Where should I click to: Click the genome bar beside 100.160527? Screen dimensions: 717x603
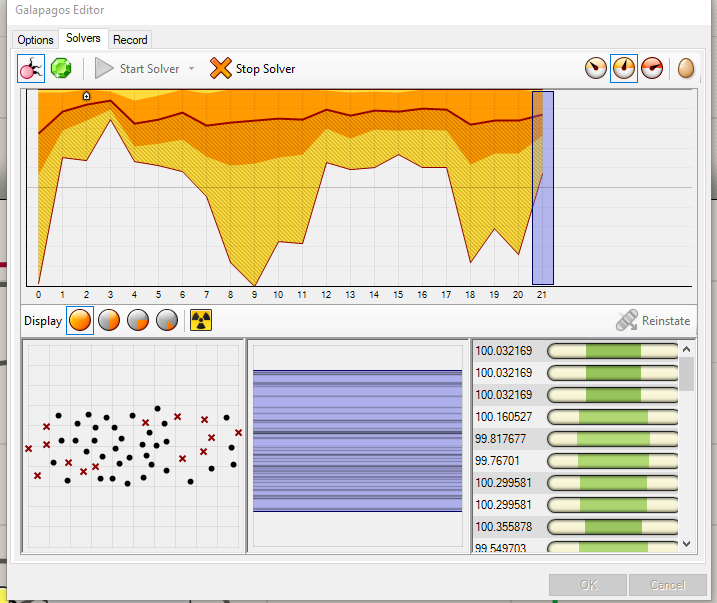tap(613, 417)
